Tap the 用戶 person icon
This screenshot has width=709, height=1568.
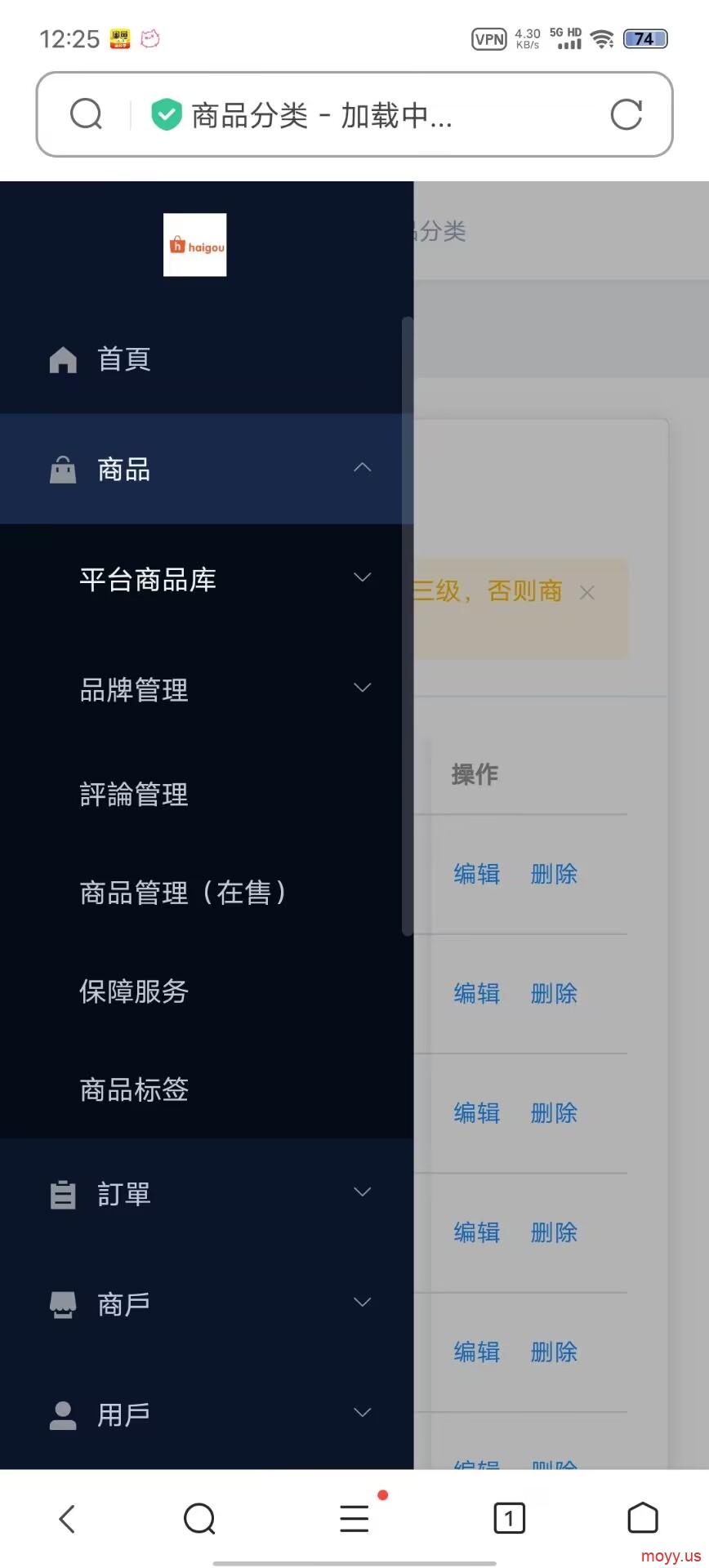(63, 1414)
